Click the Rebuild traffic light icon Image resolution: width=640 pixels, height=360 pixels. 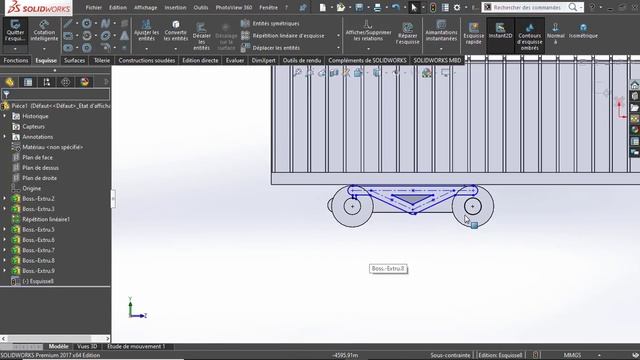point(433,7)
